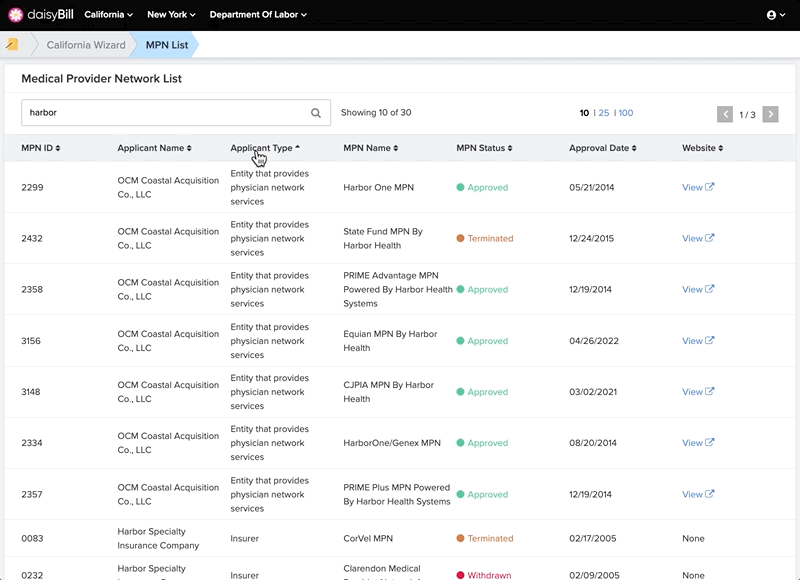Click the daisyBill flower logo
This screenshot has width=800, height=580.
16,15
